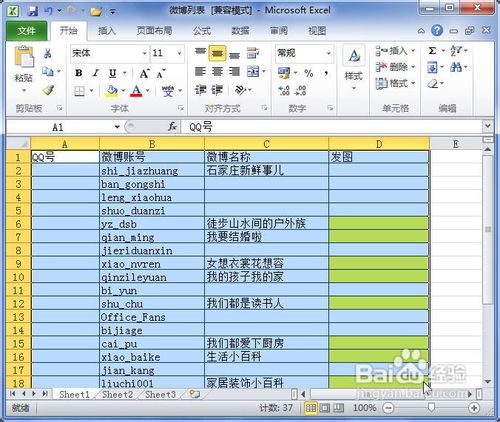
Task: Toggle Align Text Right
Action: click(234, 71)
